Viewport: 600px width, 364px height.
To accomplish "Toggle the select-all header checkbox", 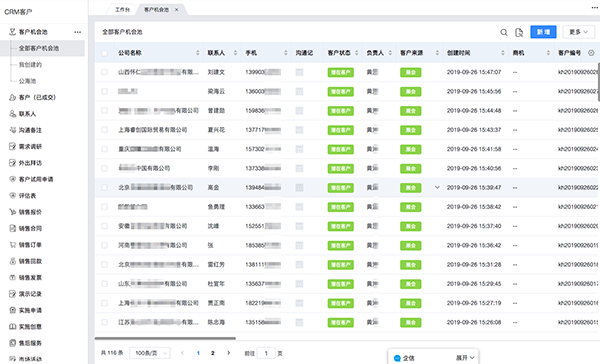I will pyautogui.click(x=104, y=53).
